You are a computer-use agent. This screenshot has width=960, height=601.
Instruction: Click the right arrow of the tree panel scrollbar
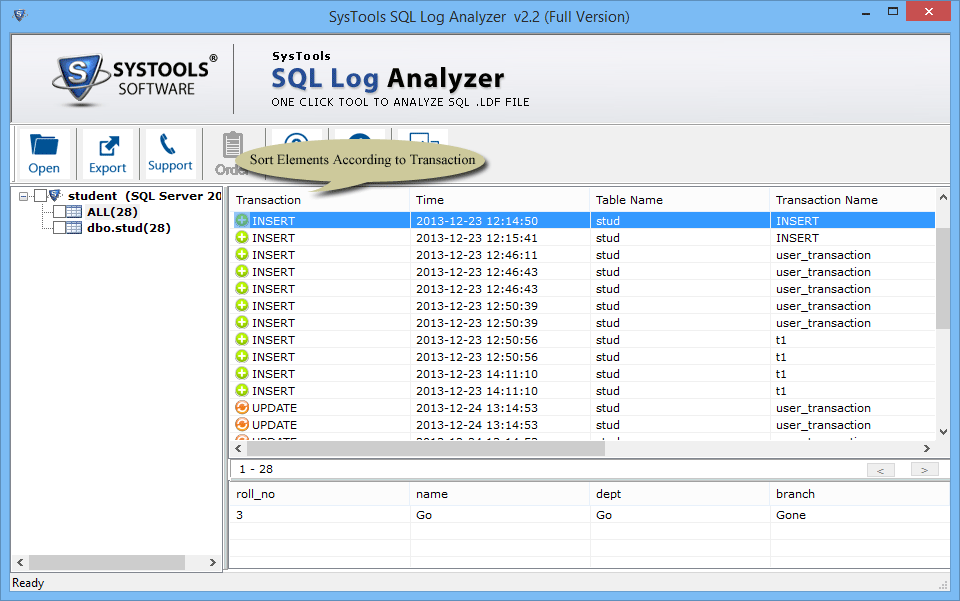(x=212, y=562)
